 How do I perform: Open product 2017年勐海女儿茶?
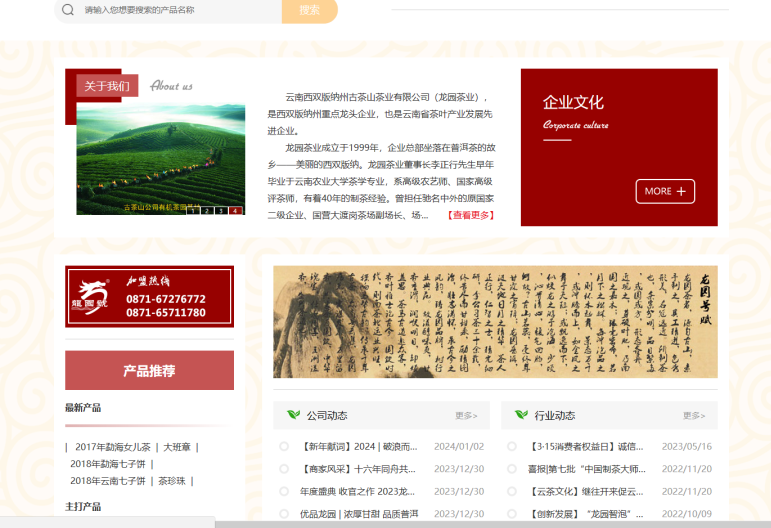[113, 447]
